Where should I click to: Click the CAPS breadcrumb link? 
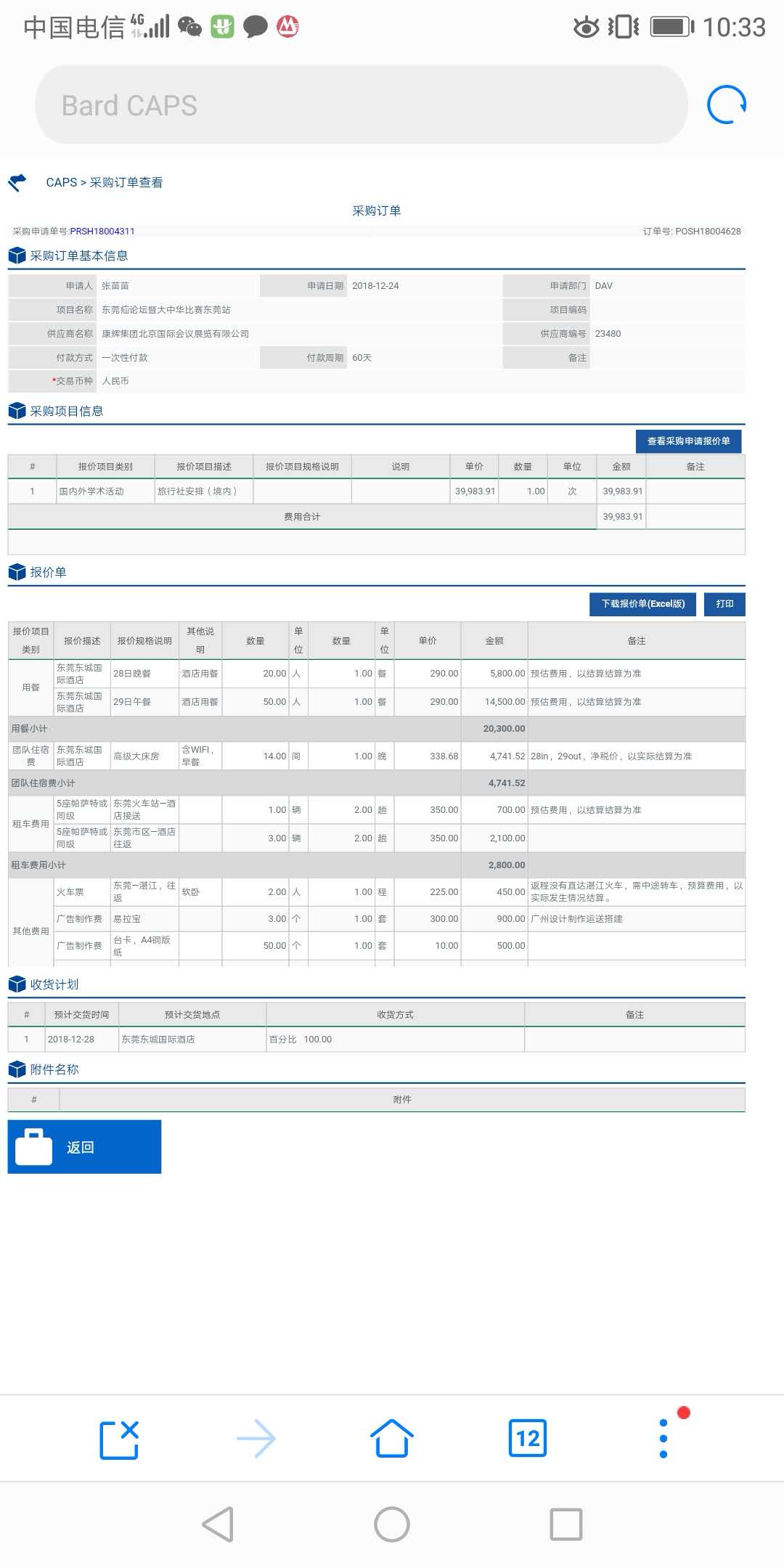(61, 182)
